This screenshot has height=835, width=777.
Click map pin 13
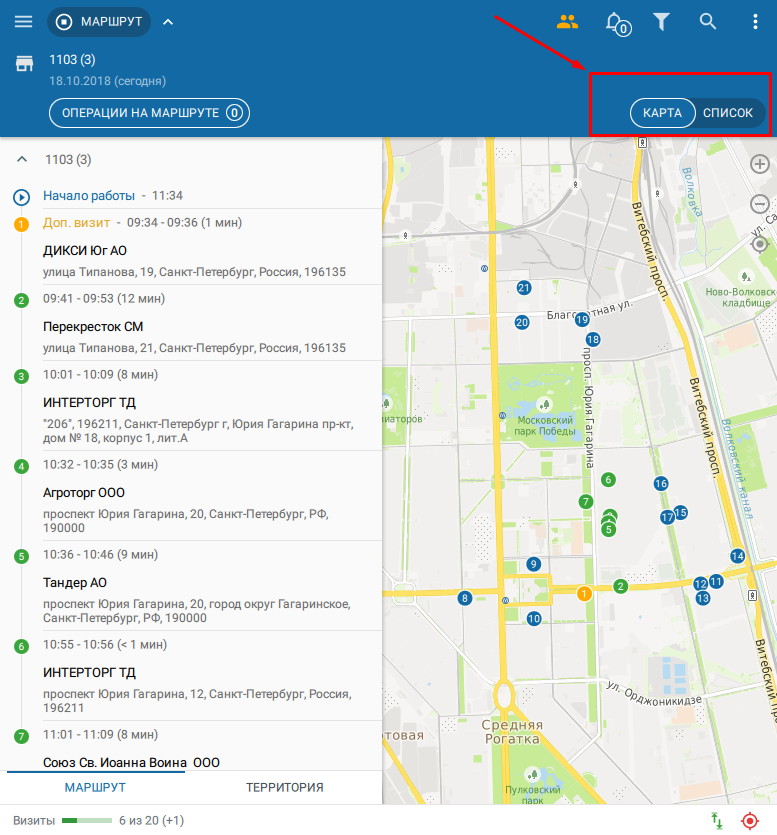coord(703,598)
